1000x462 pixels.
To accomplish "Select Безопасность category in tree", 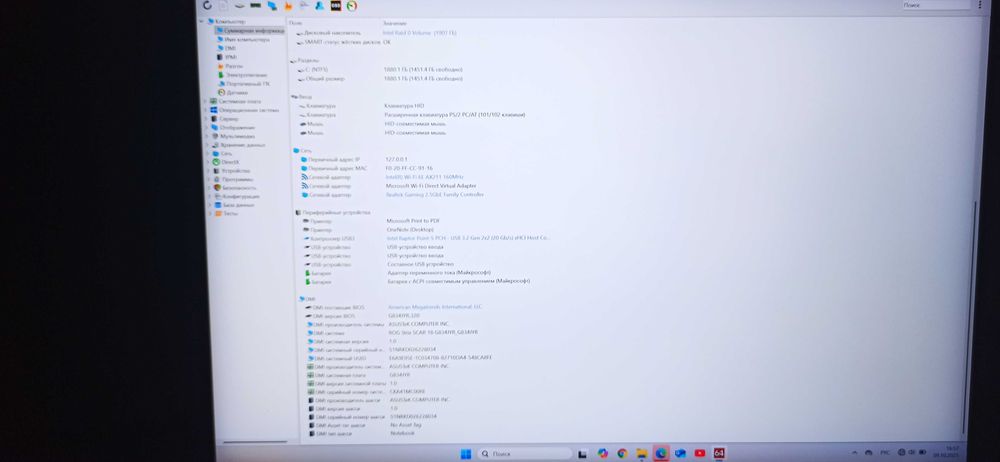I will pyautogui.click(x=235, y=188).
